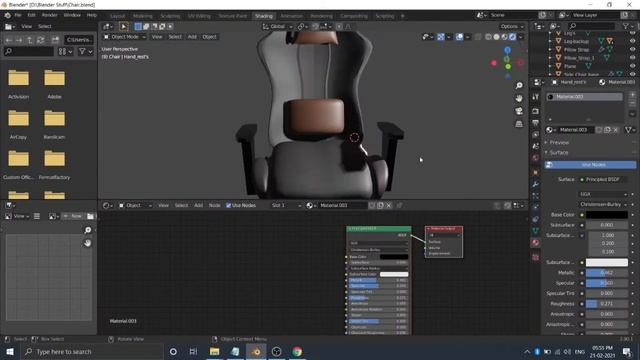Toggle viewport overlays button
The width and height of the screenshot is (640, 360).
[459, 37]
